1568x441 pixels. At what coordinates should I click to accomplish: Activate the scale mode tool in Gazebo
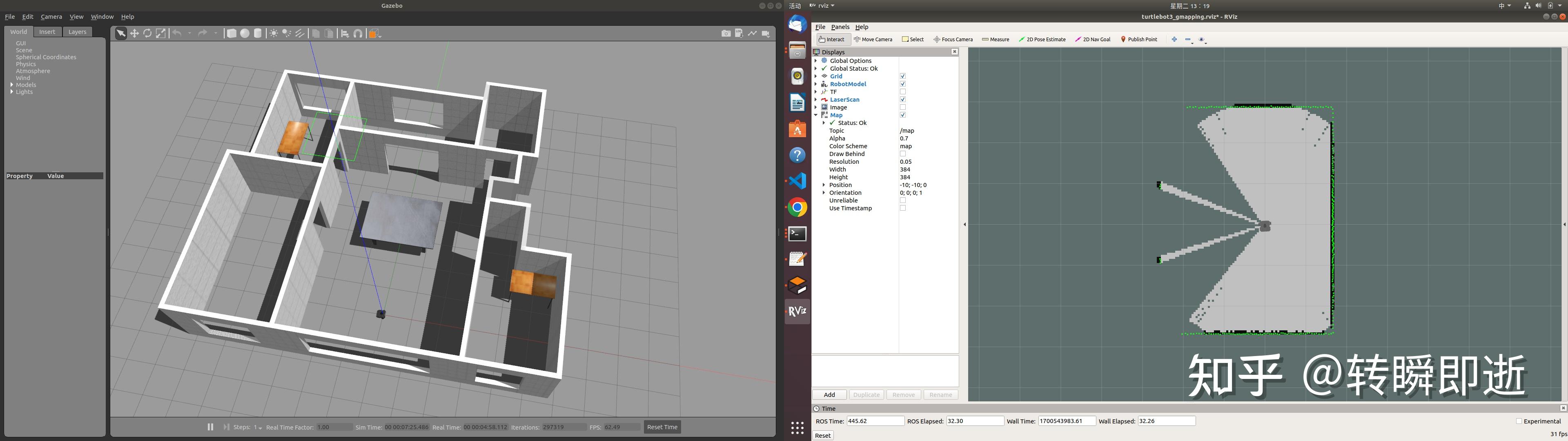point(161,33)
